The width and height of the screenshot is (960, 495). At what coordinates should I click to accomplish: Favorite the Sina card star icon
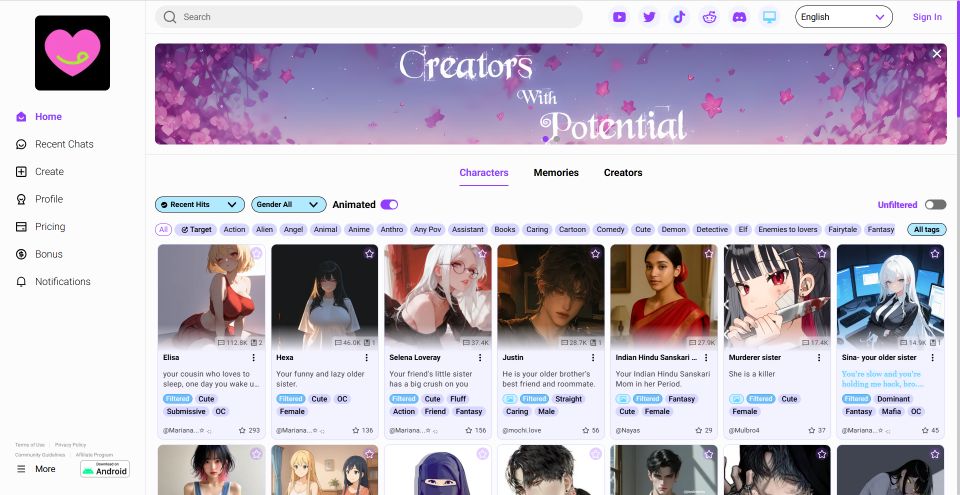pos(935,254)
